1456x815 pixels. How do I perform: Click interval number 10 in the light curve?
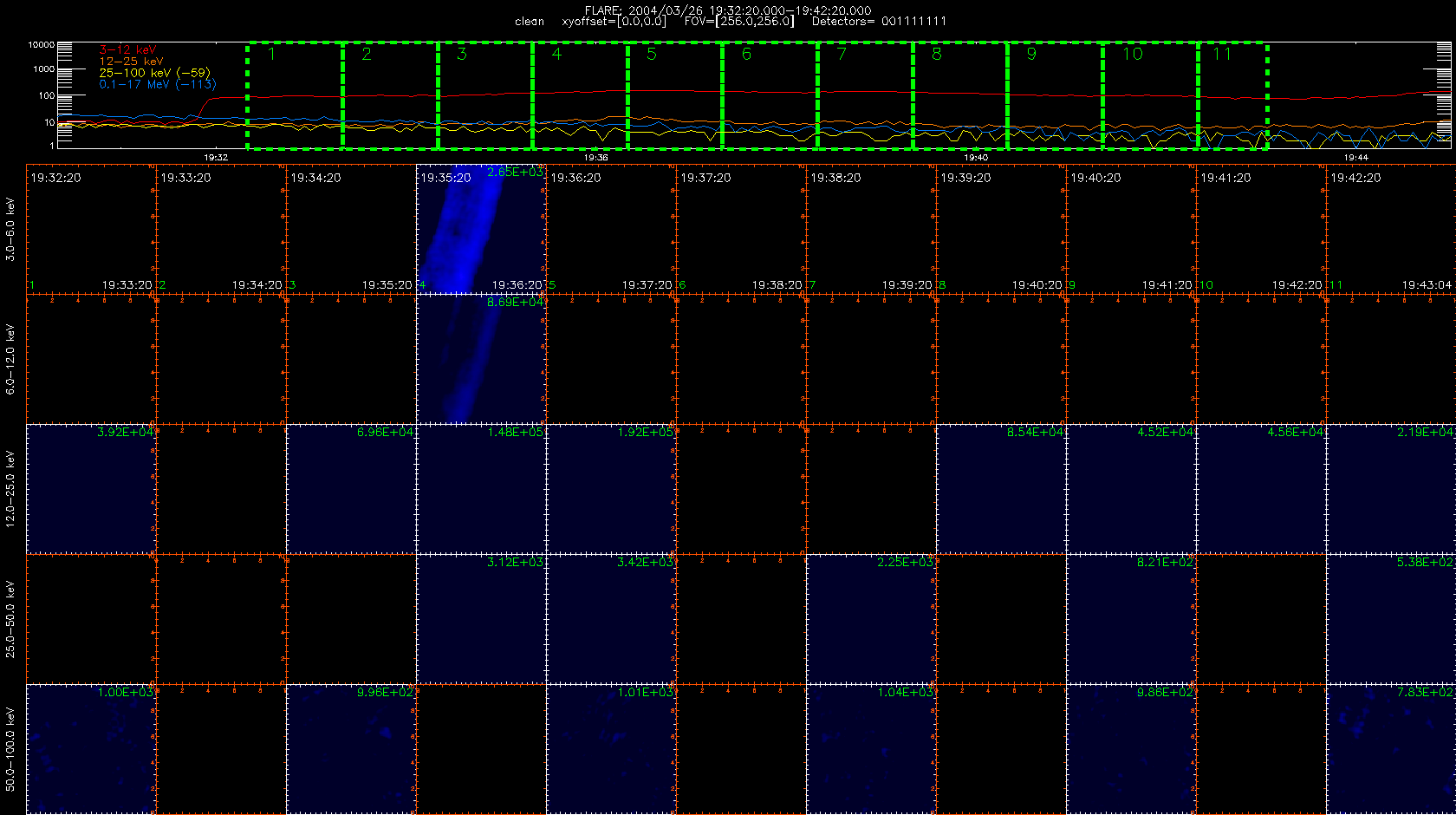(x=1133, y=54)
